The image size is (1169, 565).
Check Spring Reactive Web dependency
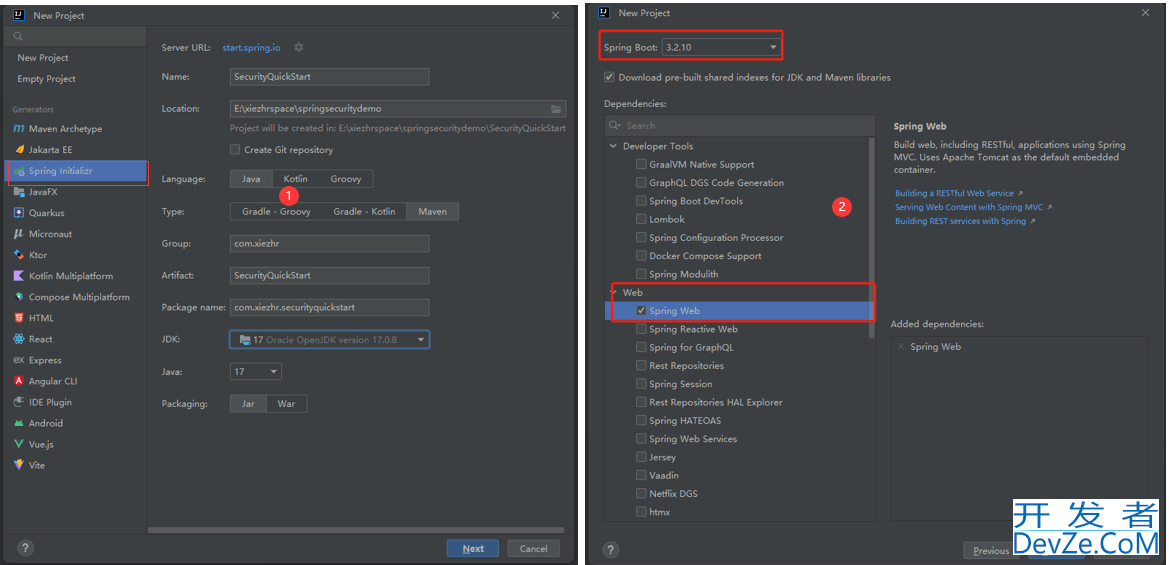click(641, 329)
